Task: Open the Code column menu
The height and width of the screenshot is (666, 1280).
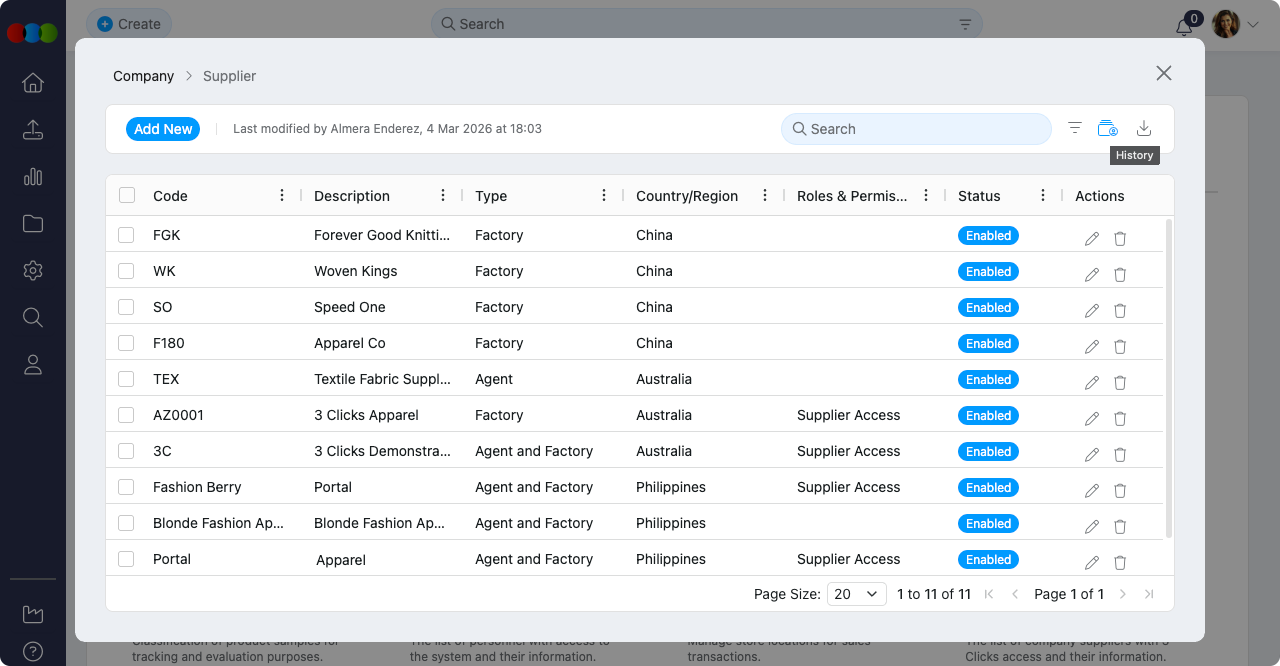Action: (282, 195)
